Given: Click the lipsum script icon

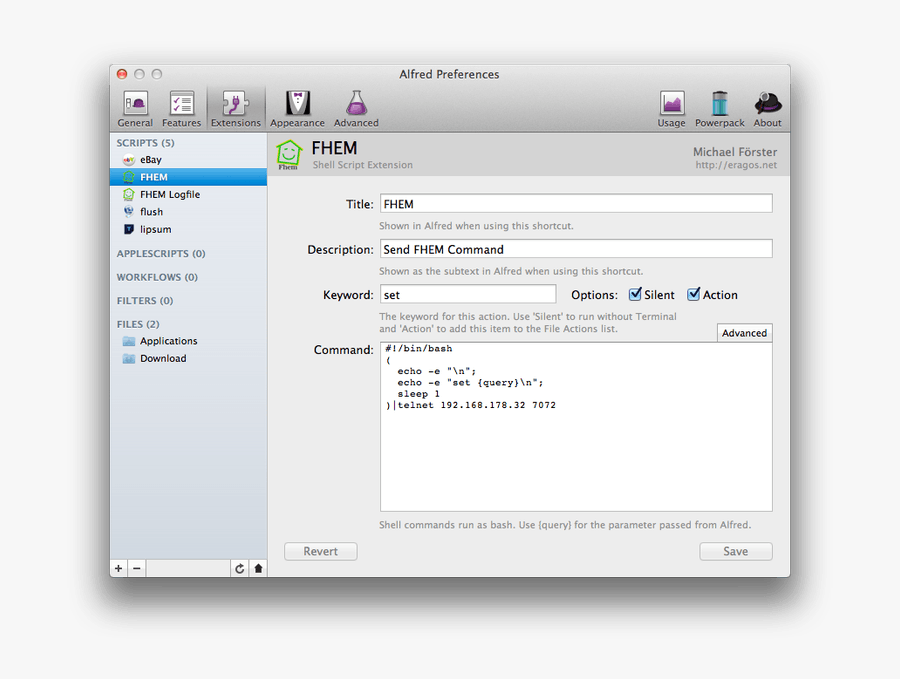Looking at the screenshot, I should [129, 229].
